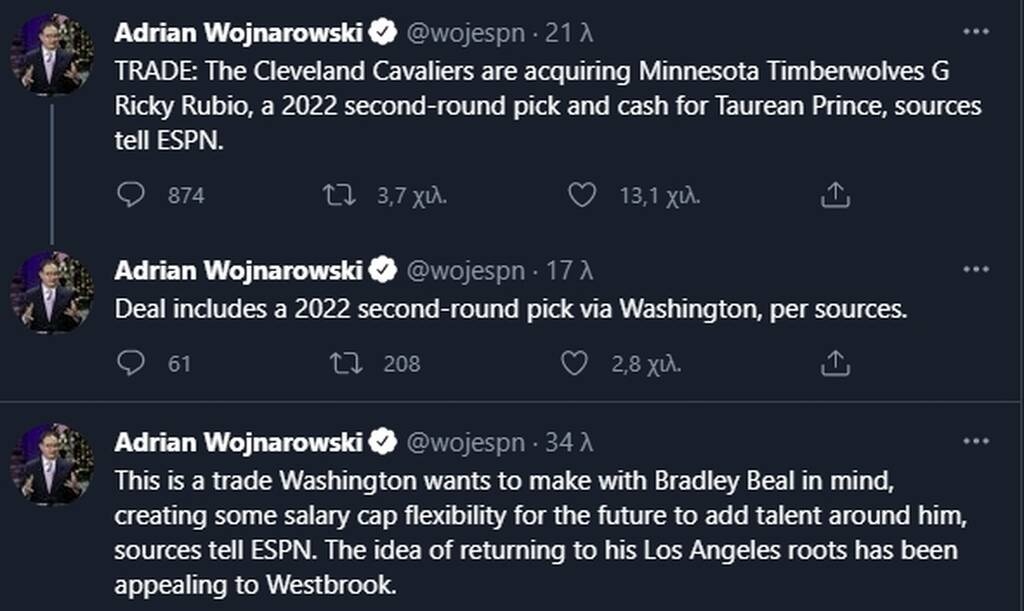1024x611 pixels.
Task: Open the 21 λ timestamp of the first tweet
Action: pyautogui.click(x=572, y=34)
